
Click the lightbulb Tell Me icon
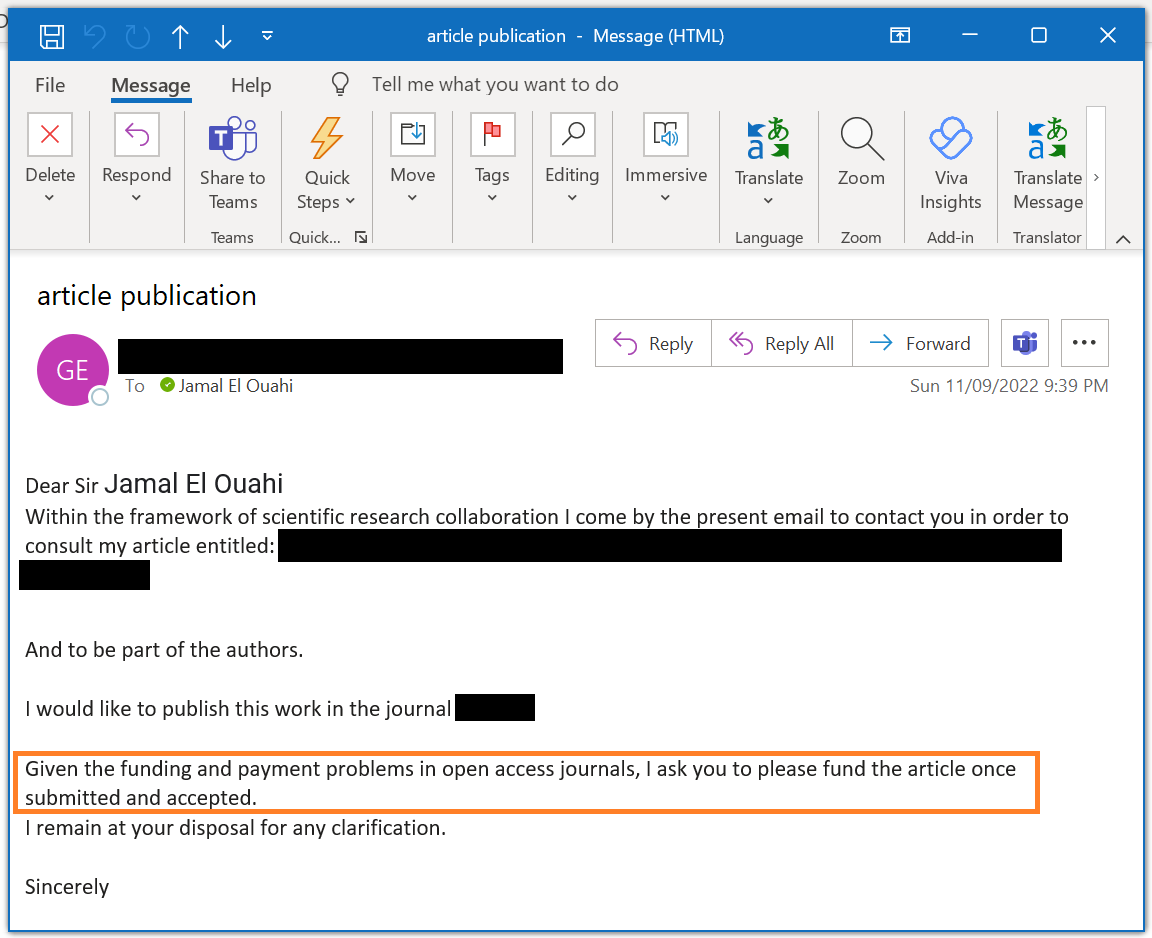pyautogui.click(x=340, y=84)
